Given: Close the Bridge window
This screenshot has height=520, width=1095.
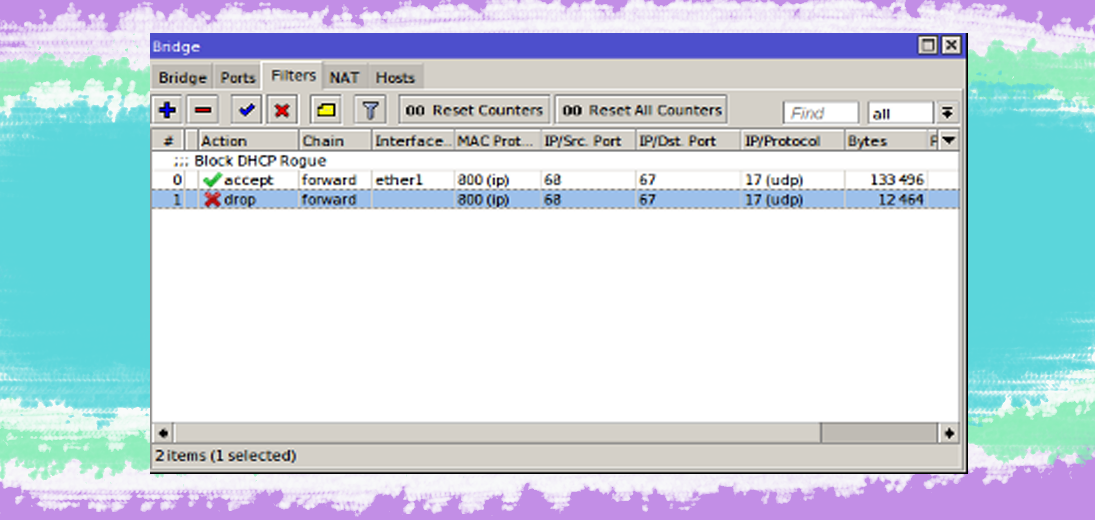Looking at the screenshot, I should pos(950,46).
